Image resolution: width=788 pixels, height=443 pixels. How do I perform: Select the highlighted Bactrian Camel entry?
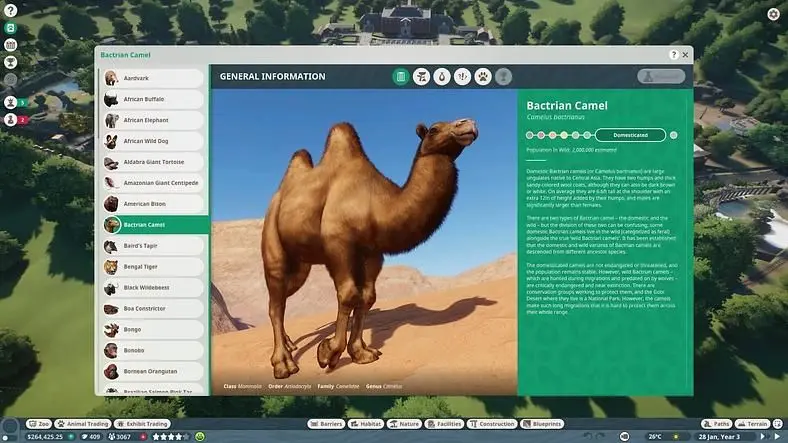tap(155, 225)
